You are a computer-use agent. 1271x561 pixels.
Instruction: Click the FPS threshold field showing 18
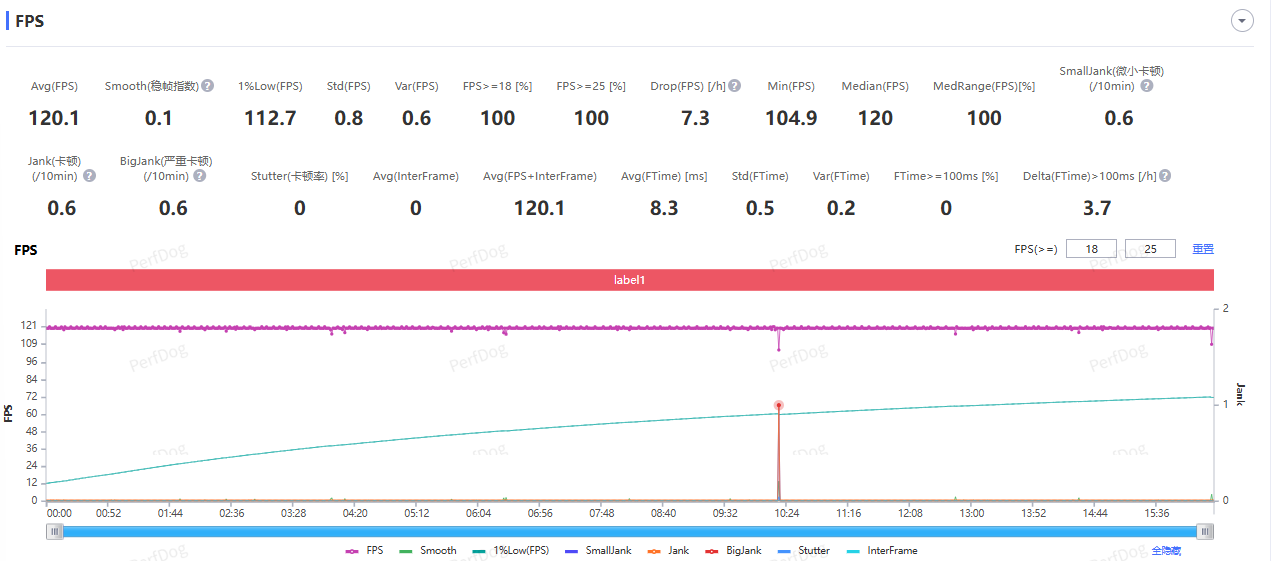(x=1091, y=249)
